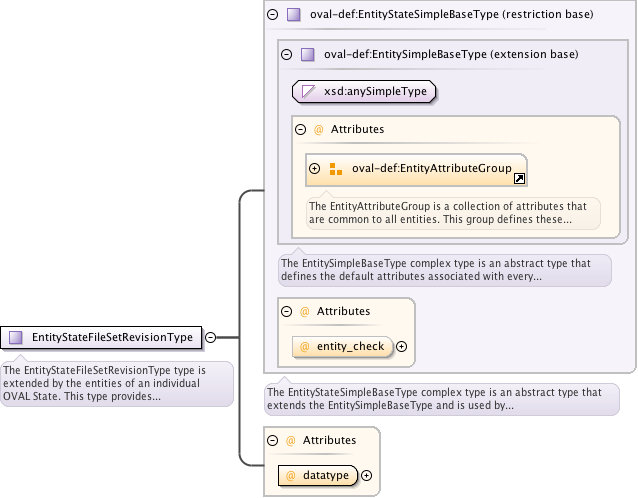Select the EntityStateFileSetRevisionType root node label
The height and width of the screenshot is (498, 638).
coord(112,337)
